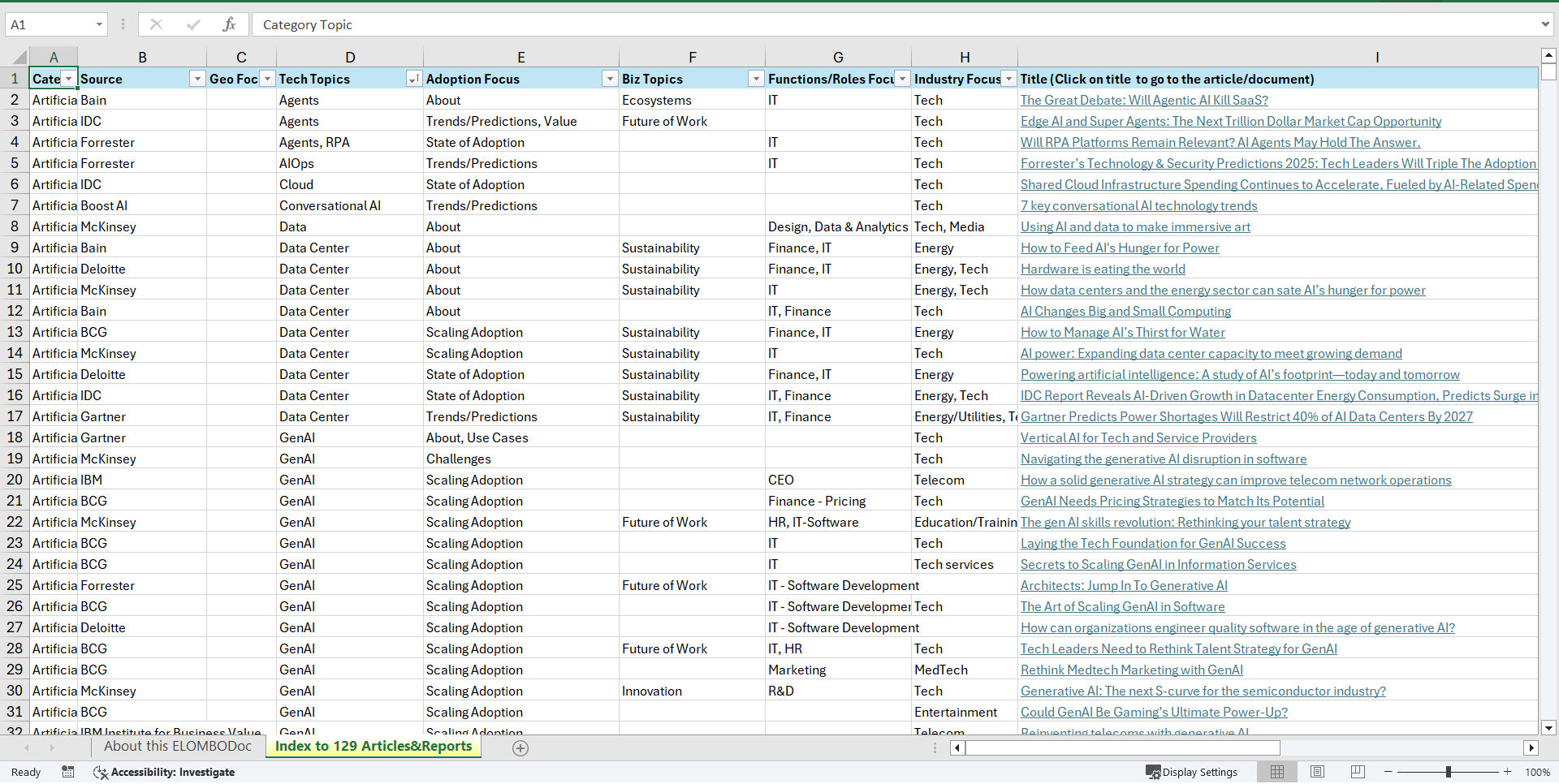This screenshot has height=784, width=1559.
Task: Add a new sheet with plus icon
Action: coord(520,748)
